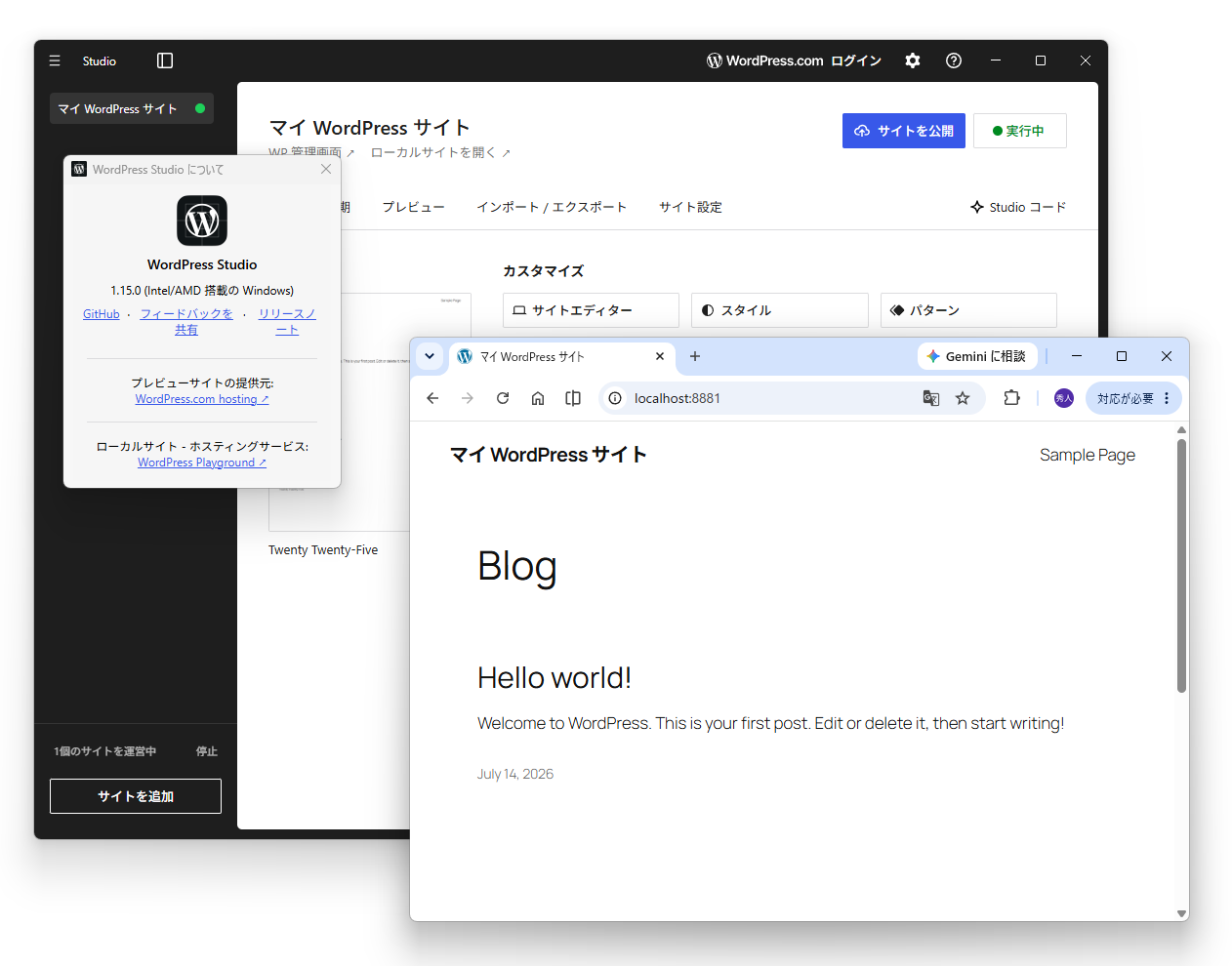Click the July 14, 2026 post date
This screenshot has height=966, width=1232.
point(515,774)
